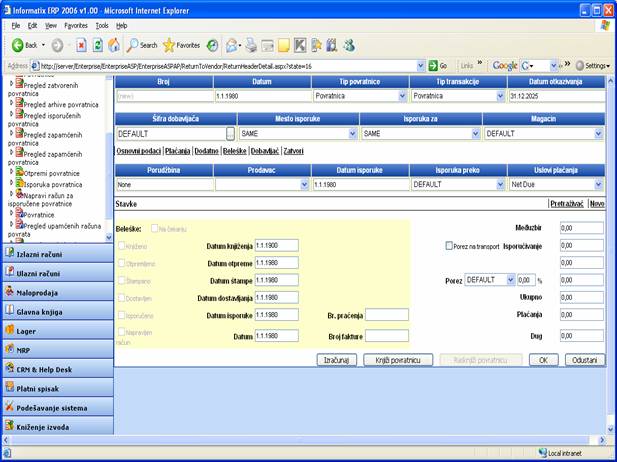Click the Print icon in toolbar
Screen dimensions: 617x462
tap(251, 46)
